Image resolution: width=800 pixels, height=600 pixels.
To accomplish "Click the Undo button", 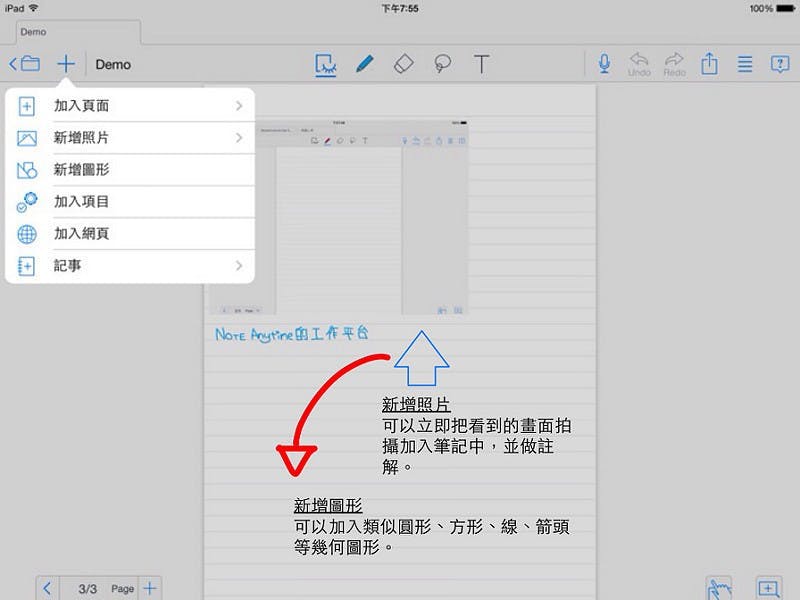I will [639, 64].
